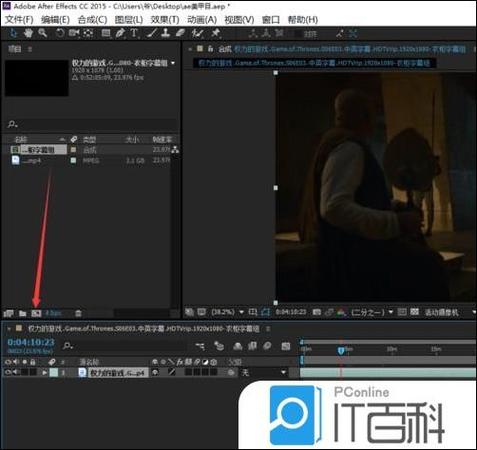The height and width of the screenshot is (450, 477).
Task: Open the 动画(A) menu
Action: (202, 20)
